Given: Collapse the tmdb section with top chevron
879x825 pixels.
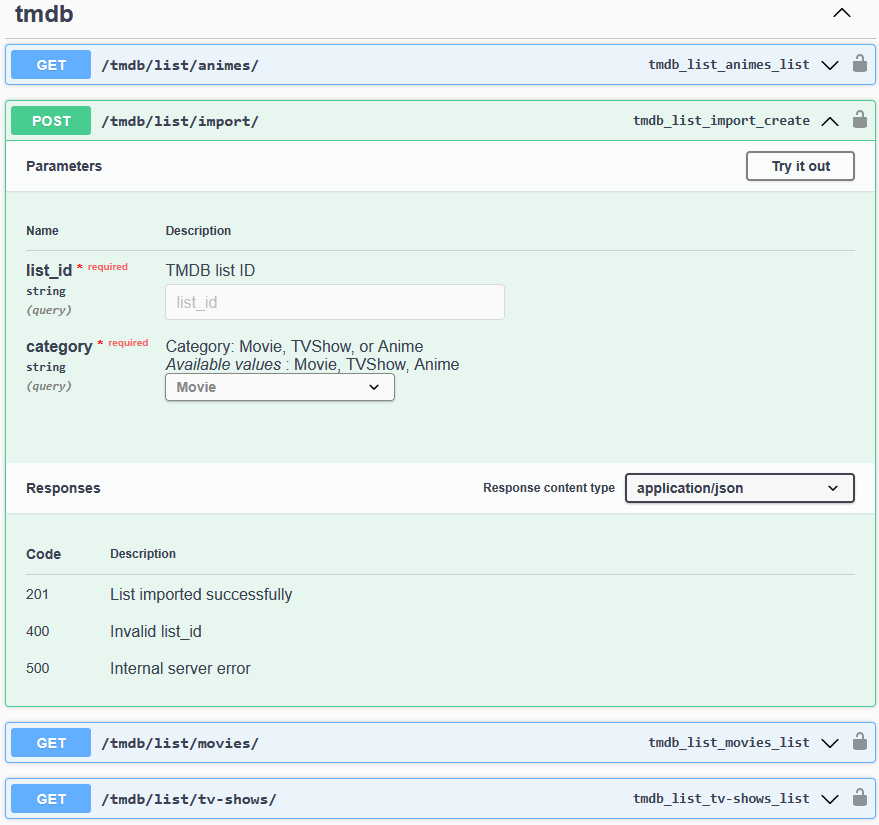Looking at the screenshot, I should [x=841, y=13].
